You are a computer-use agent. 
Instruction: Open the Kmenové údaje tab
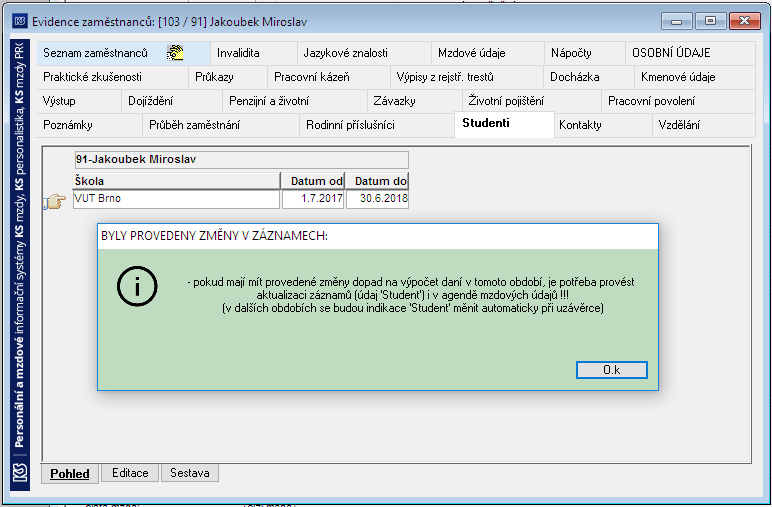pyautogui.click(x=695, y=77)
